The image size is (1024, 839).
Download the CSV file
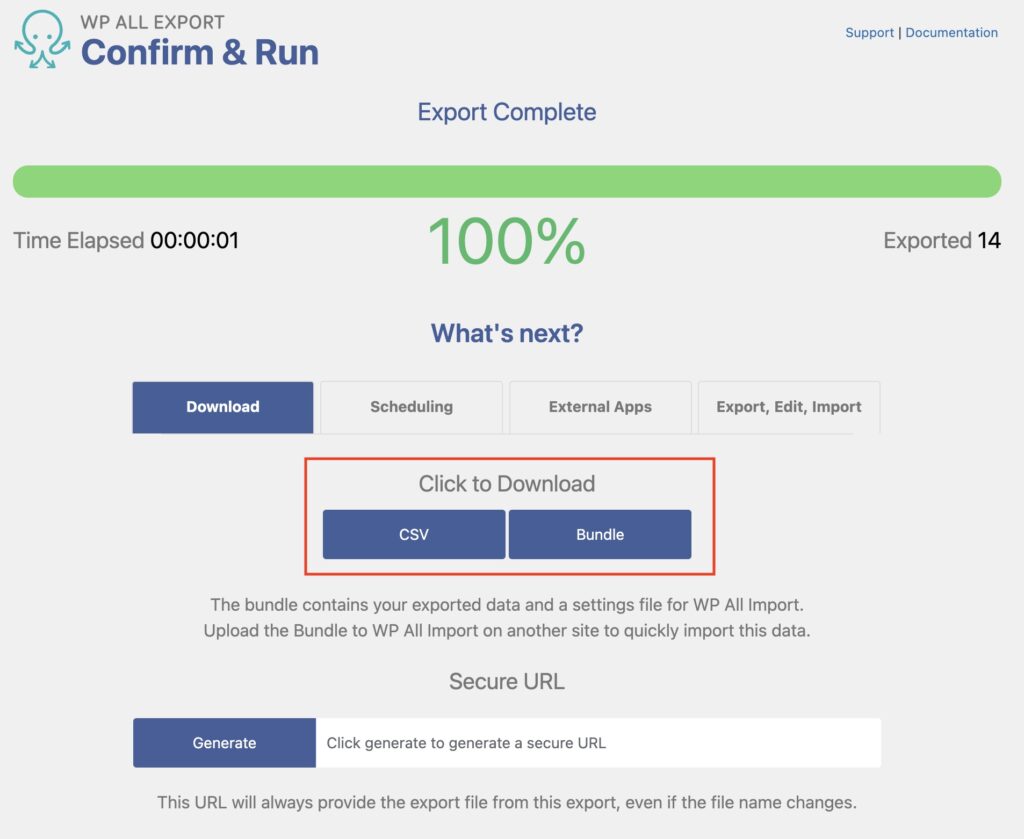point(413,534)
